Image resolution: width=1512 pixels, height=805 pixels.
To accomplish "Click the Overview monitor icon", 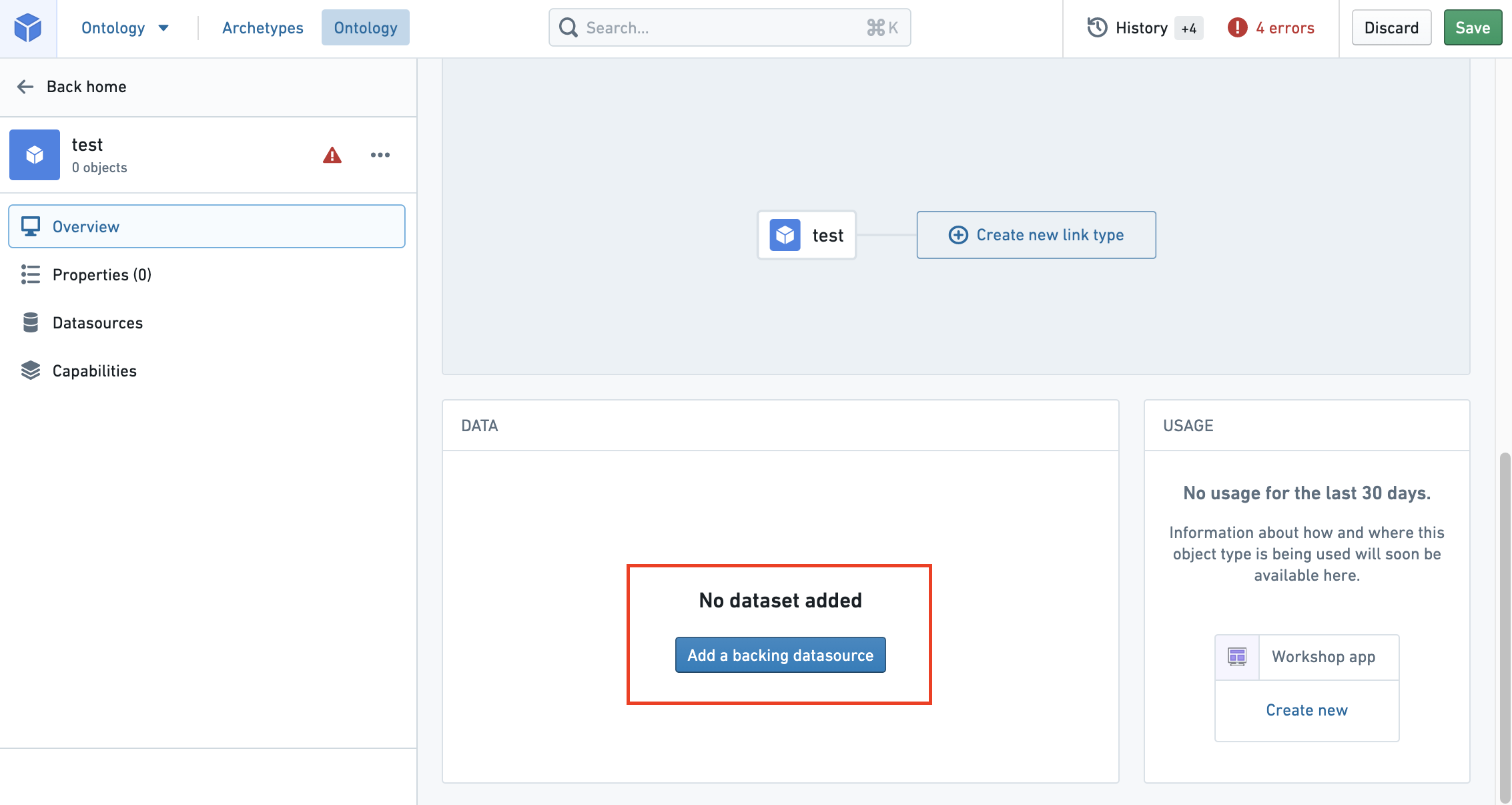I will pyautogui.click(x=31, y=226).
